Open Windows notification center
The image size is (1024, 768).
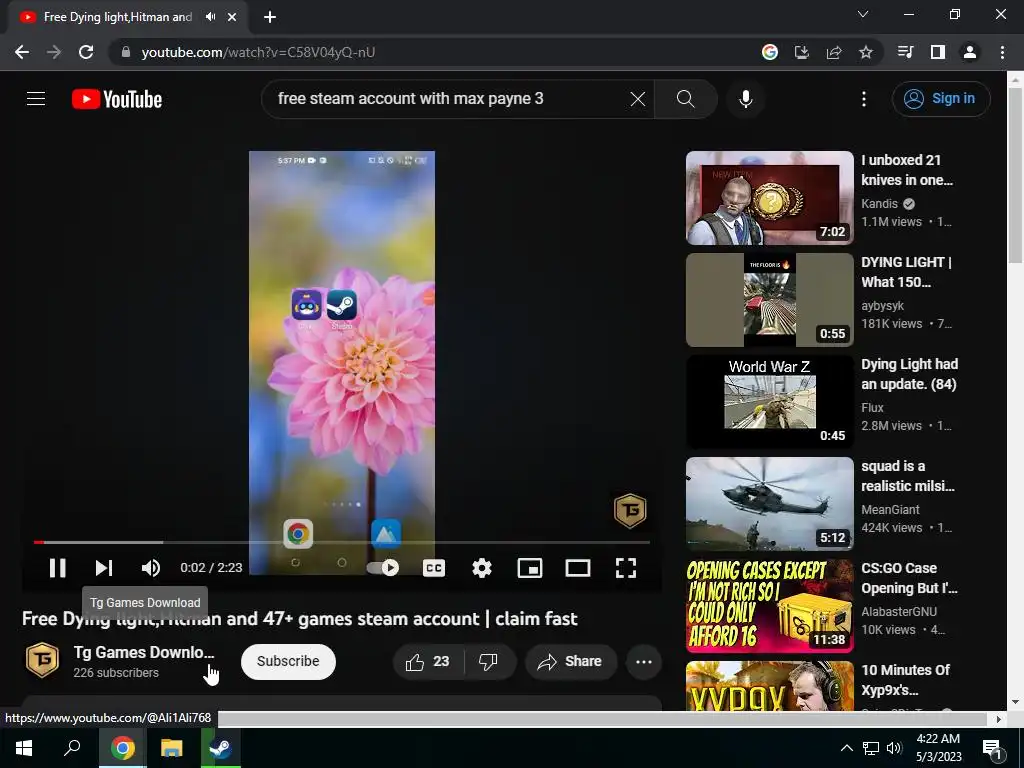pyautogui.click(x=992, y=748)
